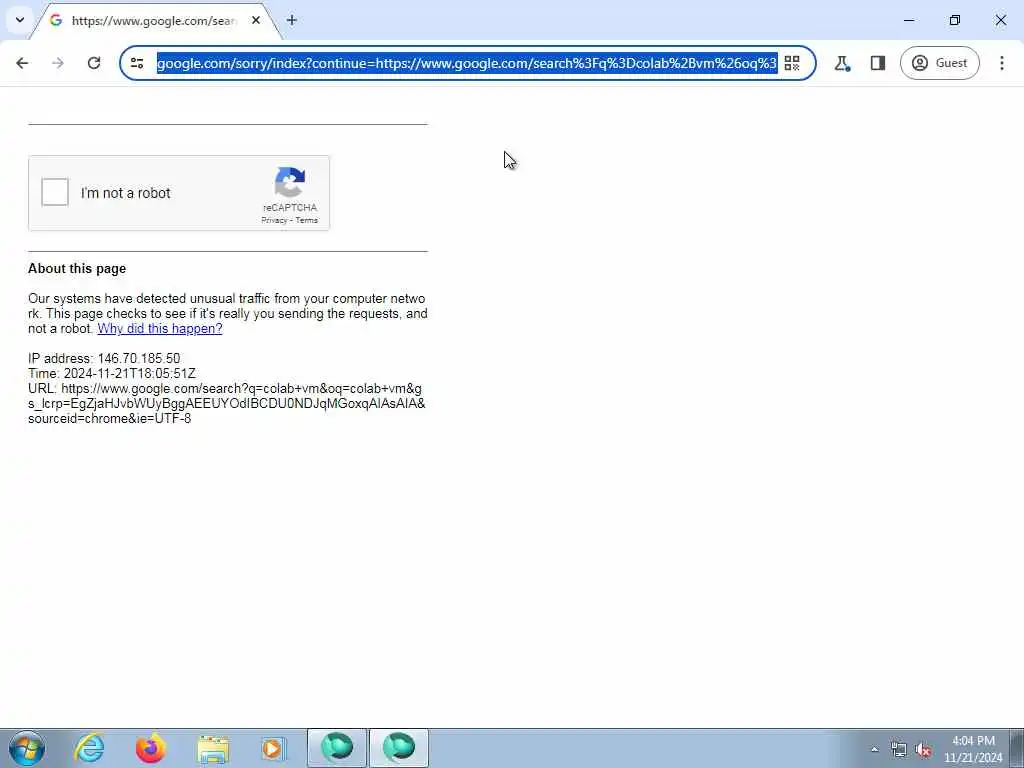1024x768 pixels.
Task: Restore down the Chrome window
Action: (955, 20)
